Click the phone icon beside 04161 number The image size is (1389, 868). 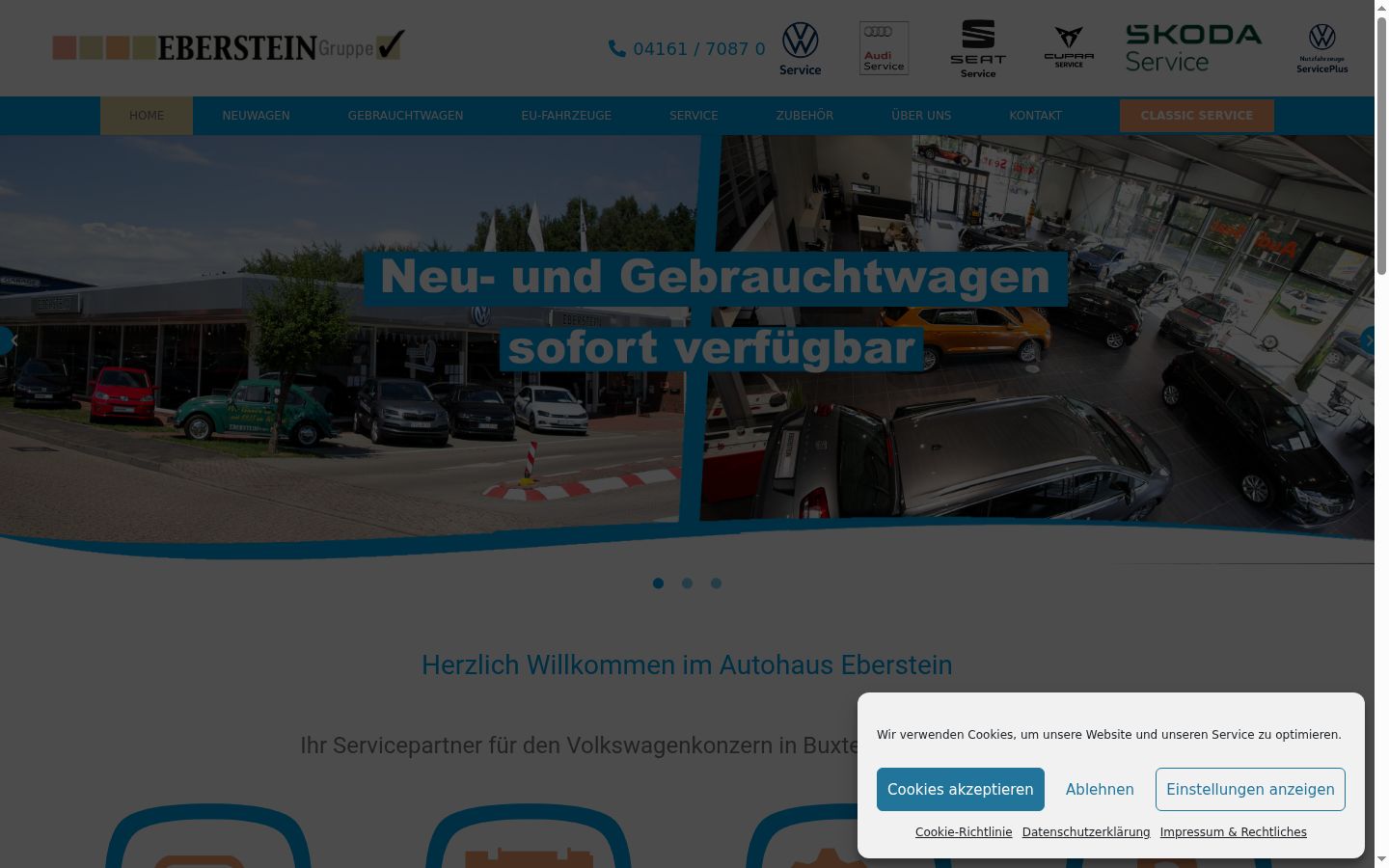pyautogui.click(x=617, y=48)
